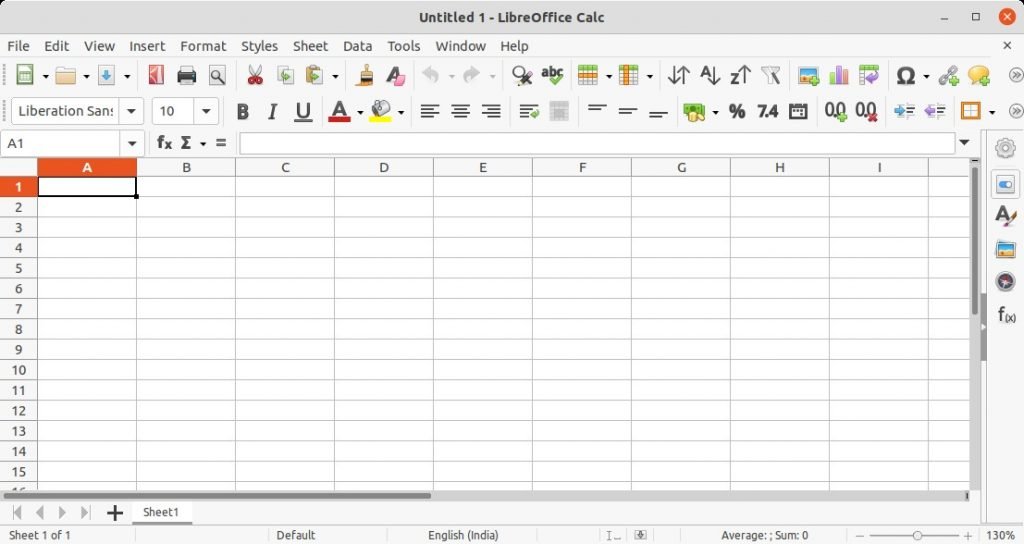Insert a comment bubble
1024x544 pixels.
point(979,76)
